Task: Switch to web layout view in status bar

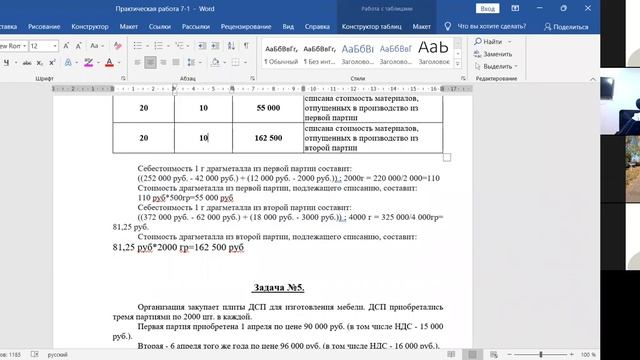Action: click(493, 354)
